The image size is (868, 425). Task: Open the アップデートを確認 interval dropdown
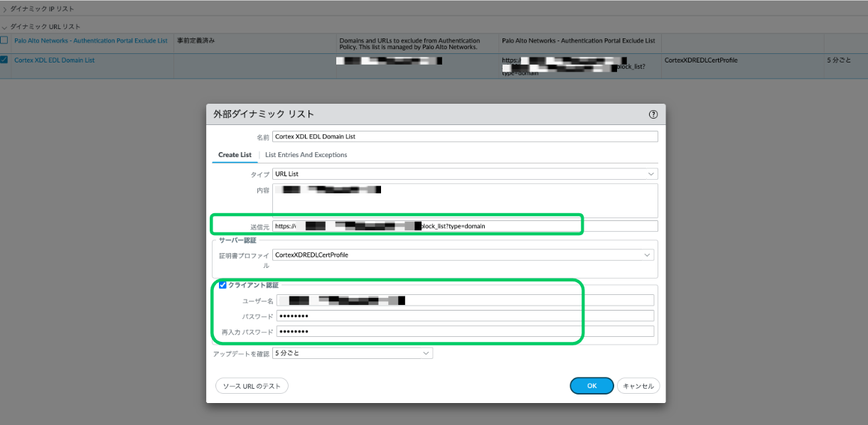[x=352, y=353]
